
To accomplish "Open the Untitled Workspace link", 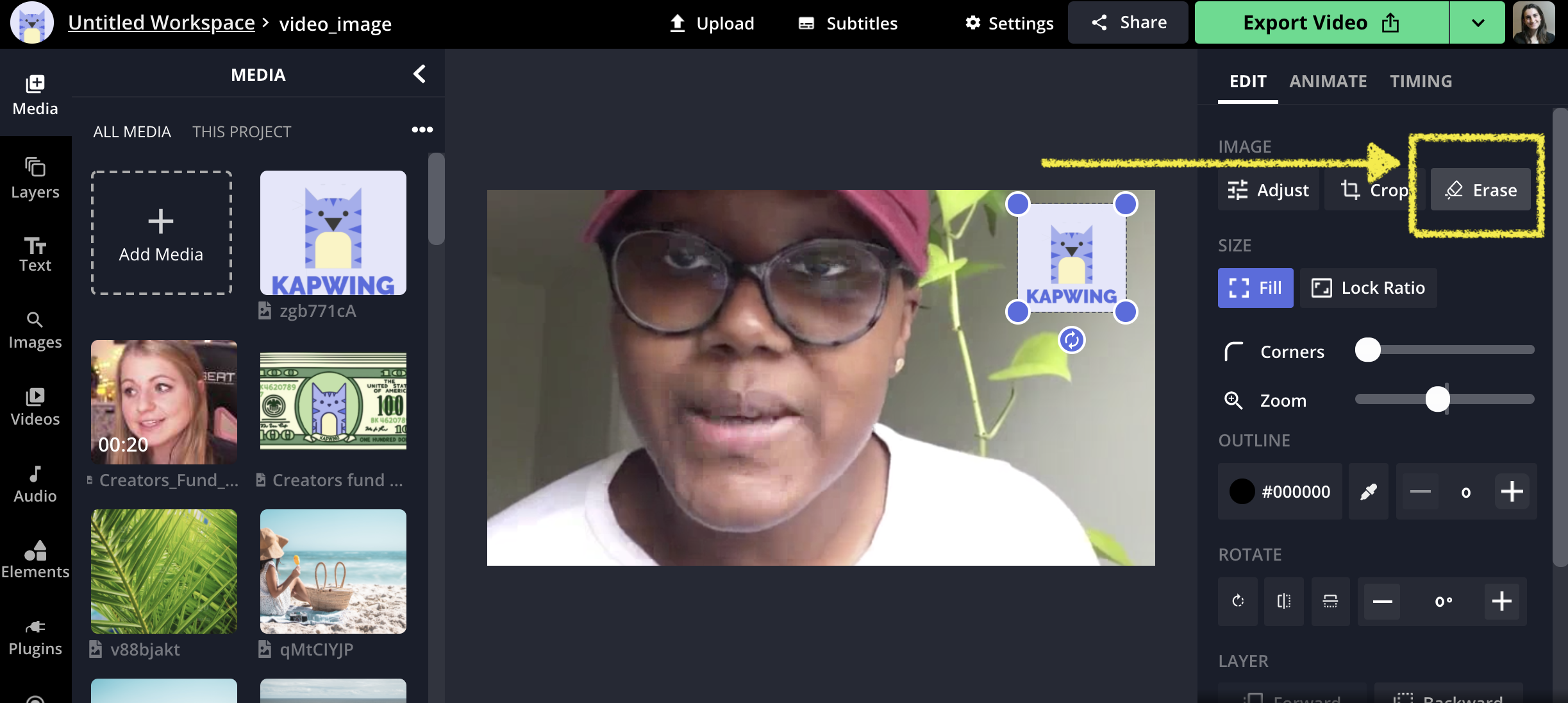I will (162, 23).
